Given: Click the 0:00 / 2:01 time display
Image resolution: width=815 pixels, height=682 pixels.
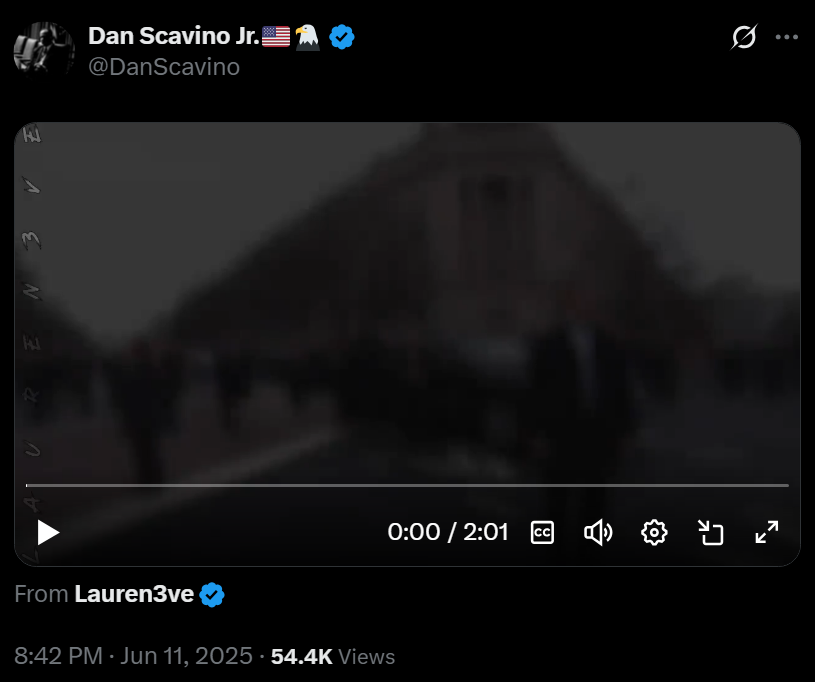Looking at the screenshot, I should tap(448, 532).
